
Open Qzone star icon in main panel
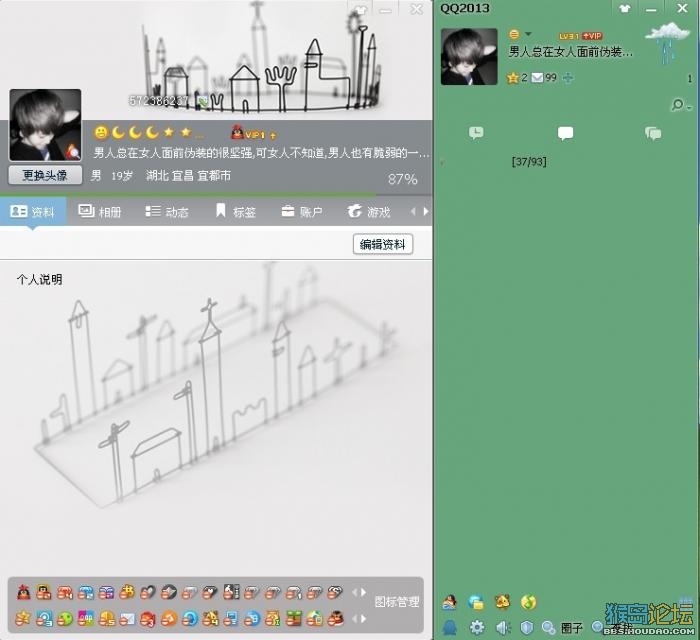(x=512, y=78)
